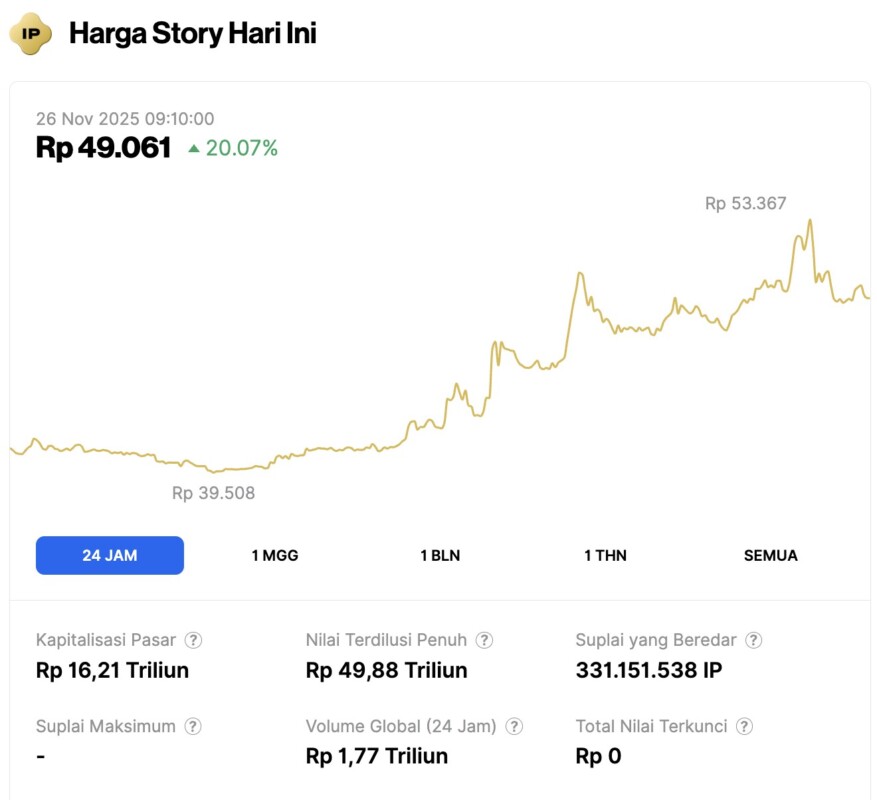Show the 1 THN price history
Image resolution: width=877 pixels, height=800 pixels.
[605, 556]
